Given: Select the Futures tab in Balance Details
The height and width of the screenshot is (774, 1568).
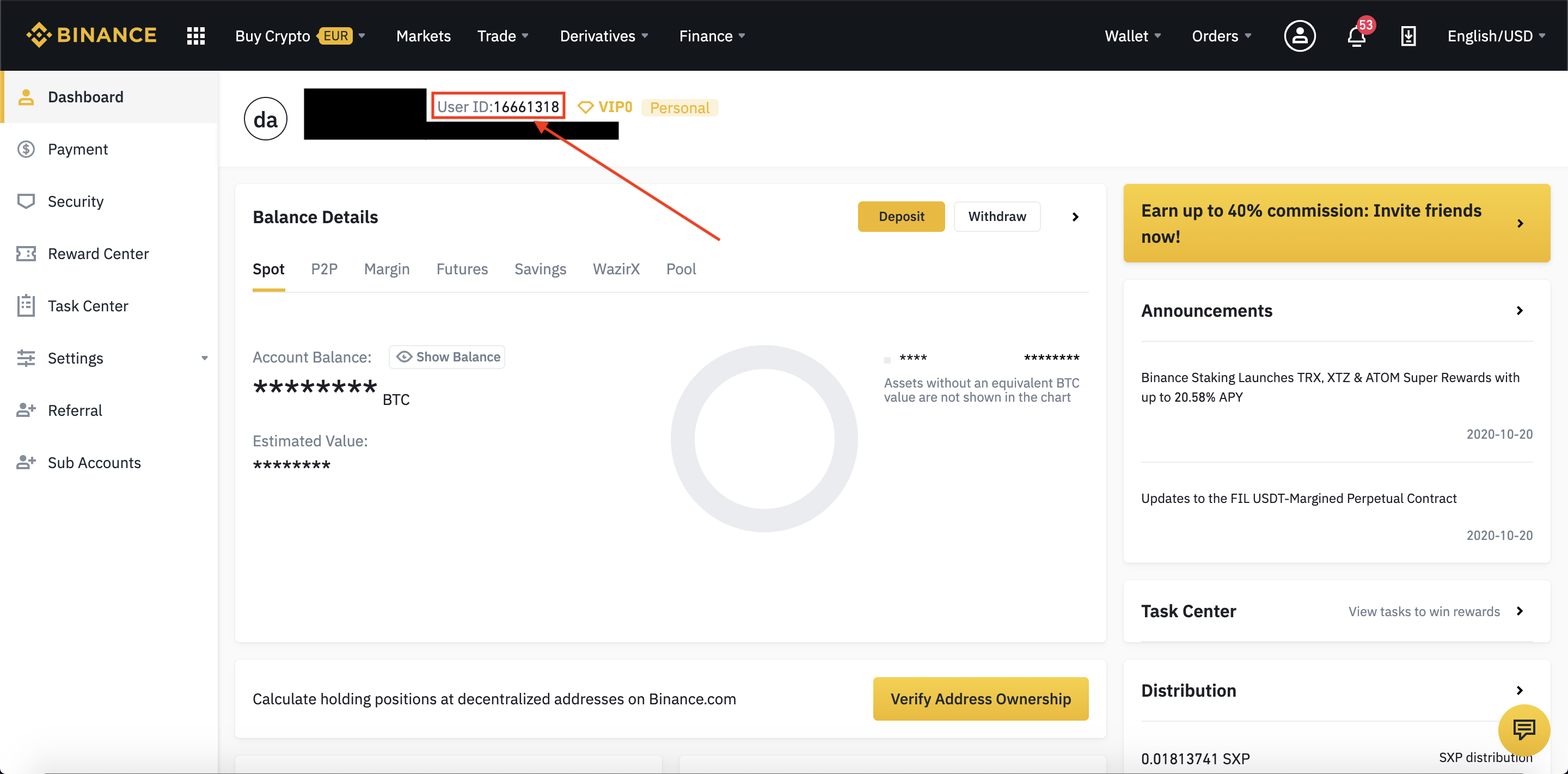Looking at the screenshot, I should [x=461, y=269].
